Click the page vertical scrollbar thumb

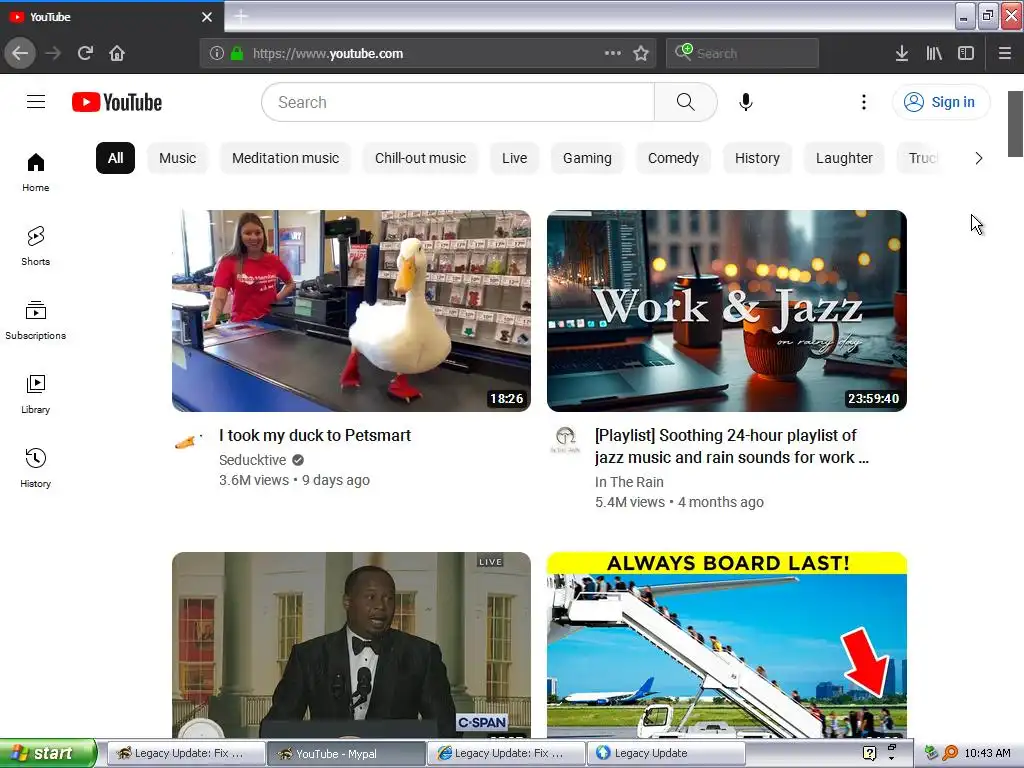tap(1015, 124)
